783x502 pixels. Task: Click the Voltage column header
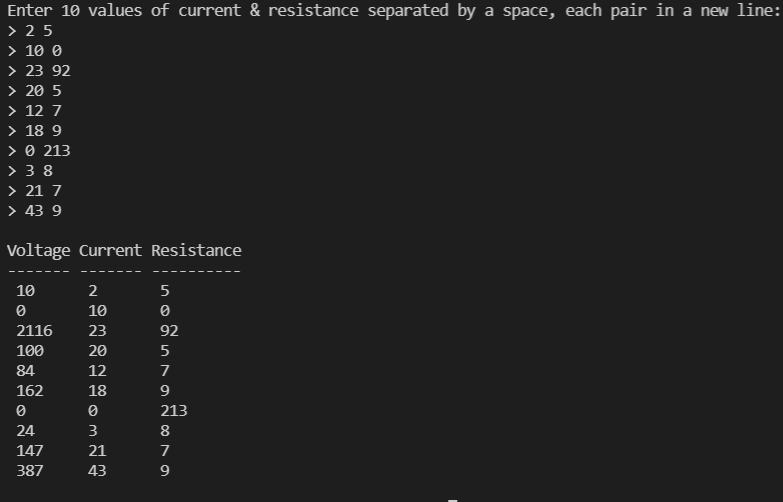point(38,250)
